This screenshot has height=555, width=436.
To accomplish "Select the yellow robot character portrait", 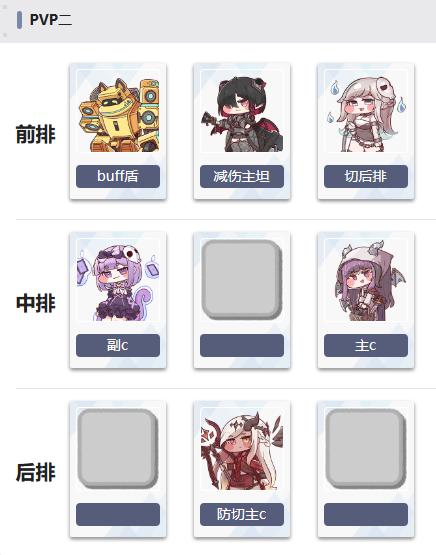I will point(118,111).
